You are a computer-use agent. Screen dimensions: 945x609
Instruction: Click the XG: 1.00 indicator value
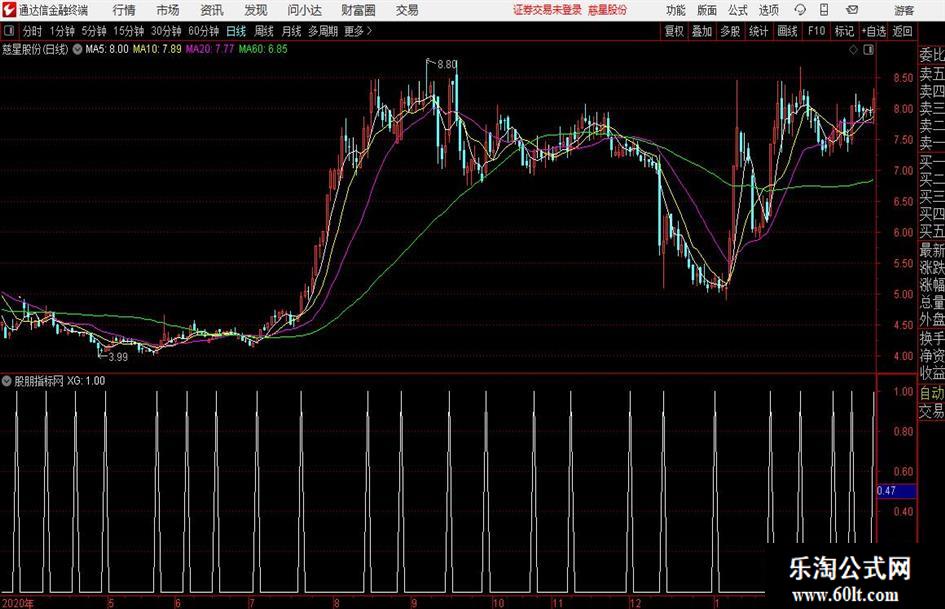[86, 380]
